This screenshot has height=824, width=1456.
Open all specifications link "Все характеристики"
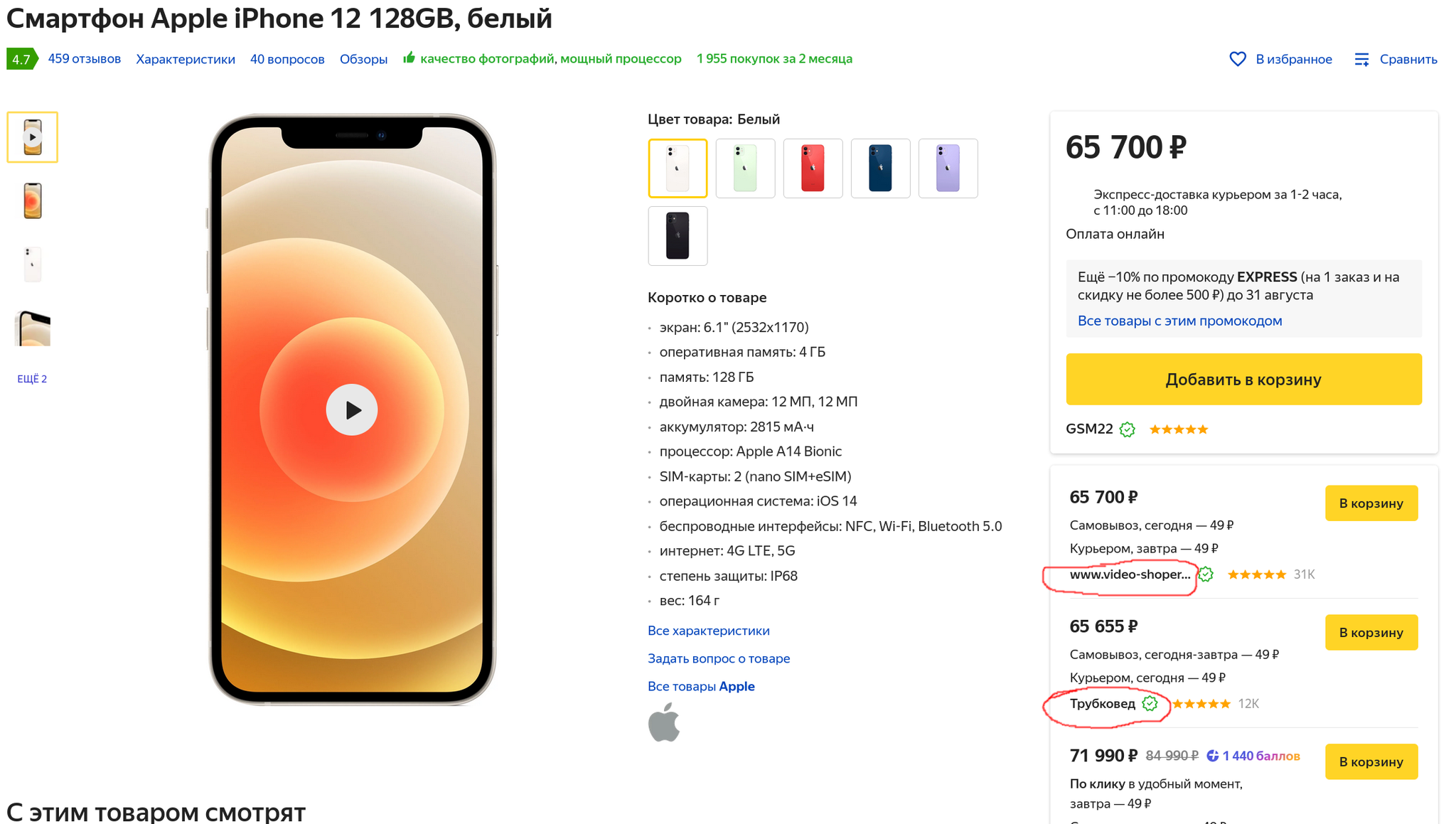[708, 631]
